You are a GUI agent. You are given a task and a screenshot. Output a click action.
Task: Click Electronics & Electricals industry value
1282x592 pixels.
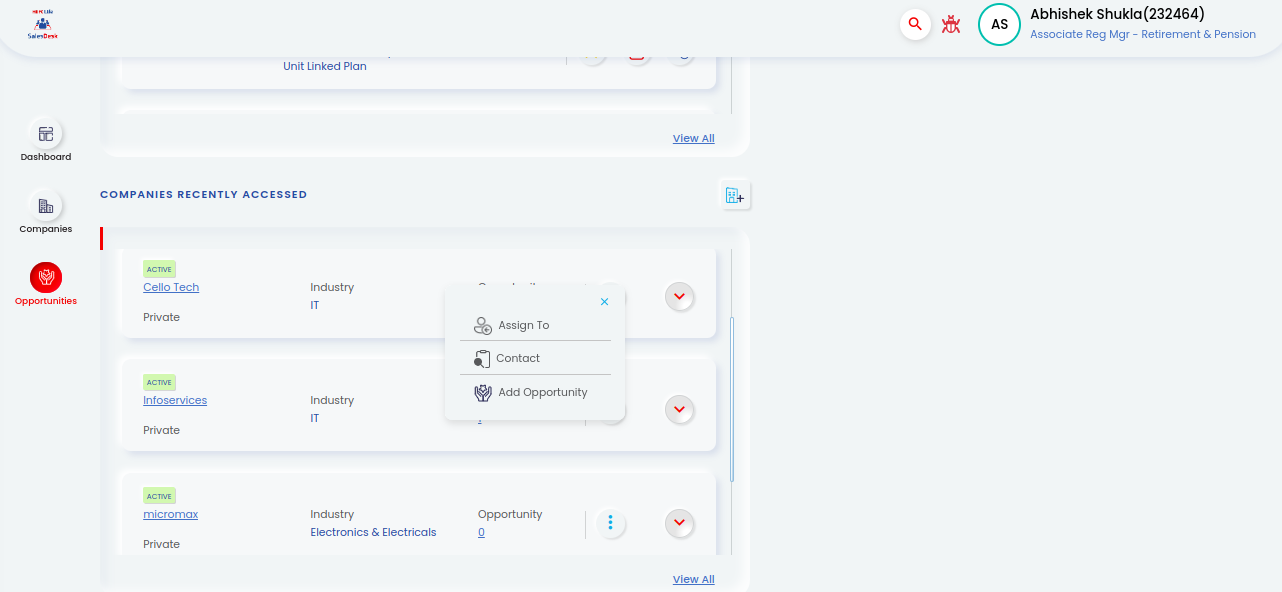[x=373, y=532]
